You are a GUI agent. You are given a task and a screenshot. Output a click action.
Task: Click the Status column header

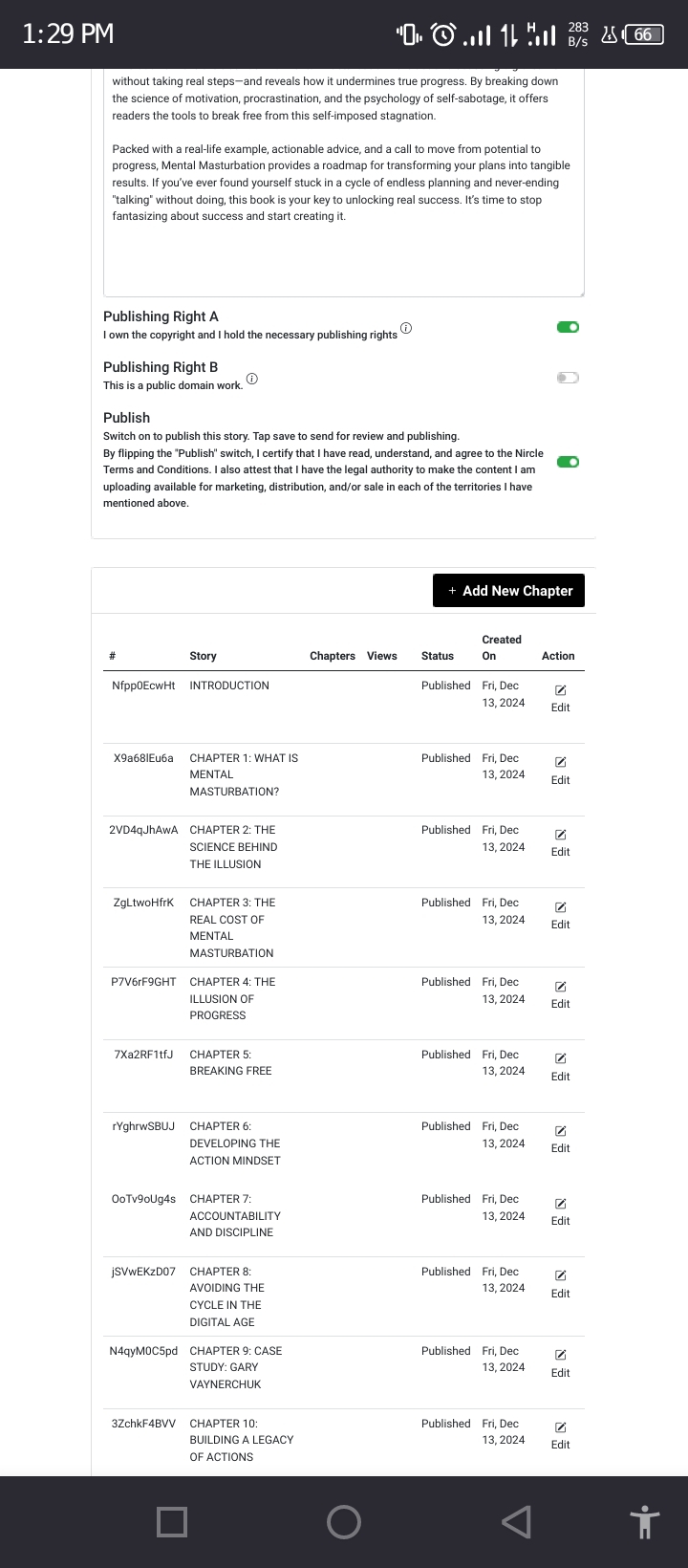point(438,656)
